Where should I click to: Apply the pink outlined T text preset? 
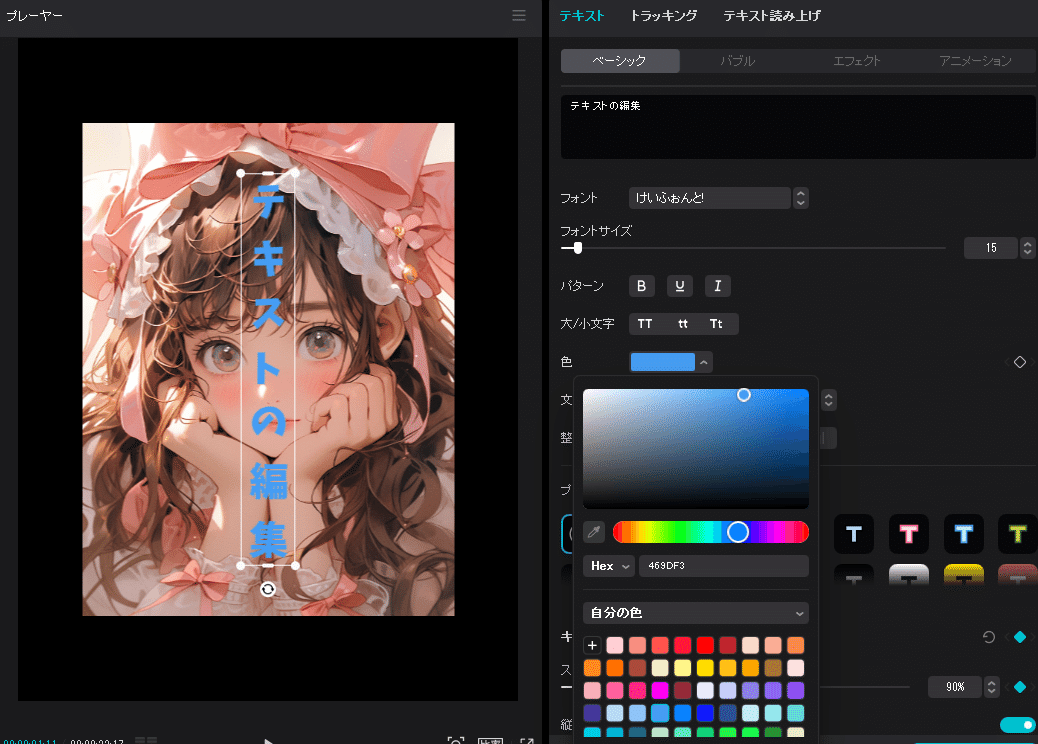click(x=909, y=534)
